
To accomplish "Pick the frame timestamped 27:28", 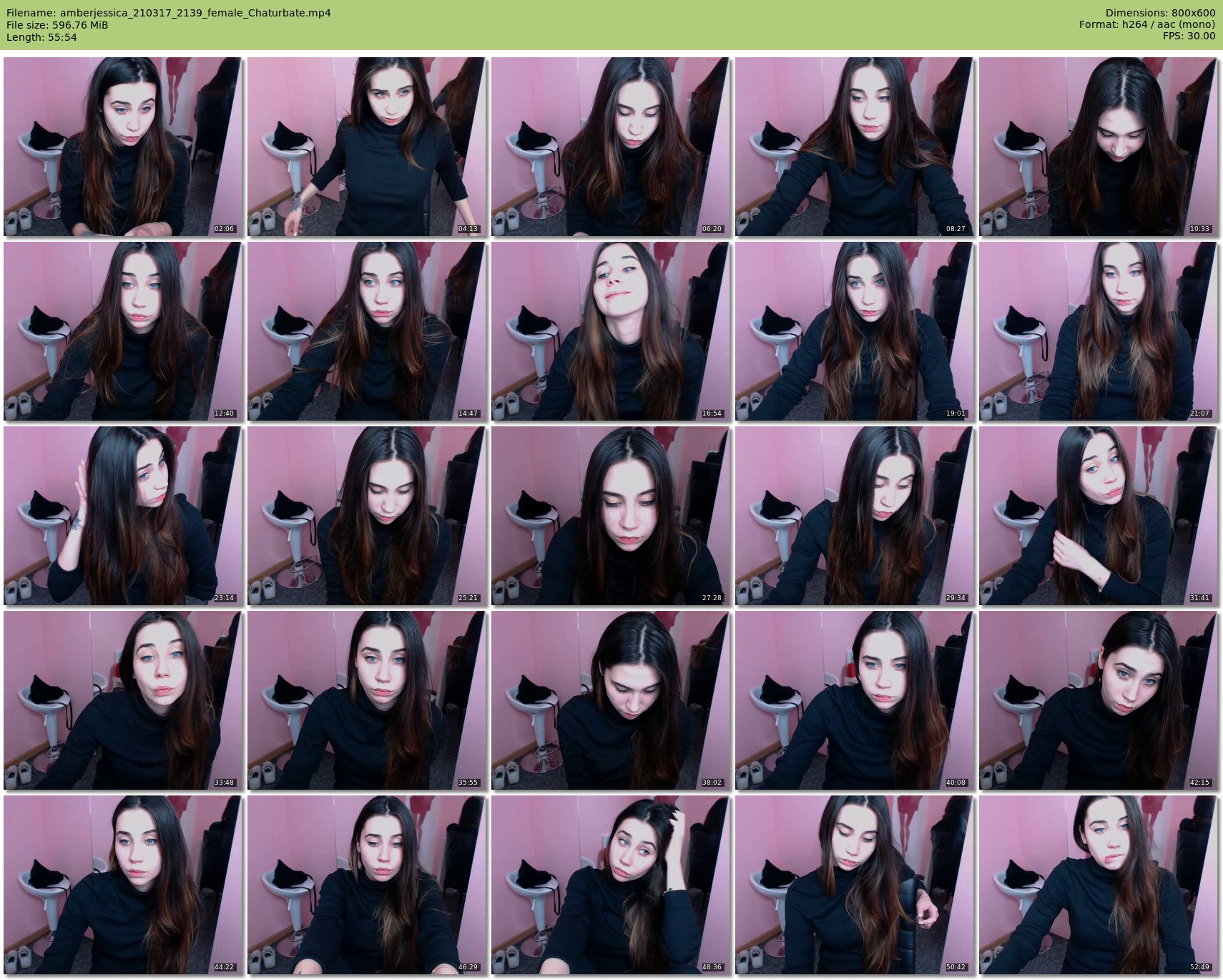I will 611,516.
